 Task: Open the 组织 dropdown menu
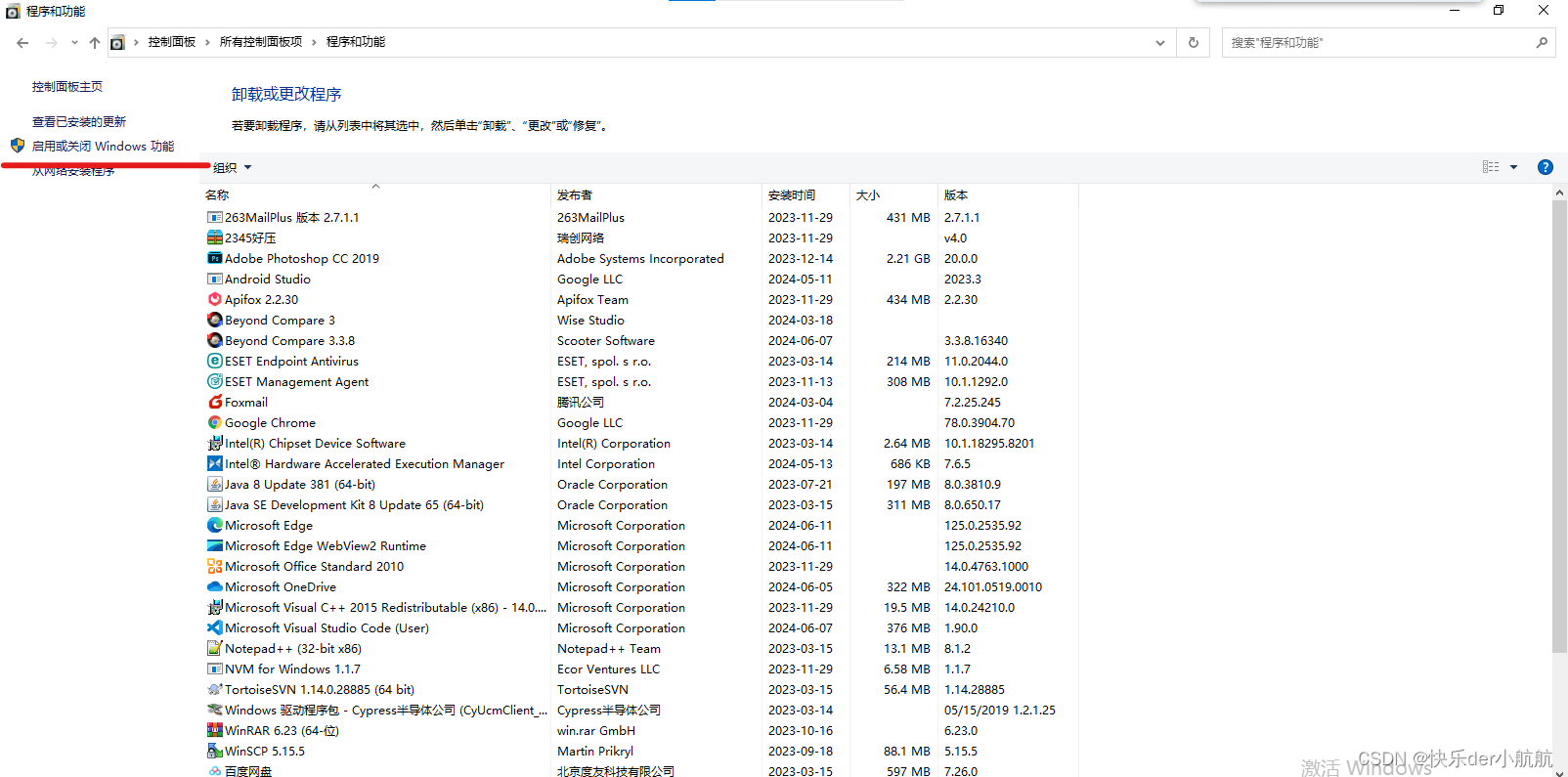(233, 167)
